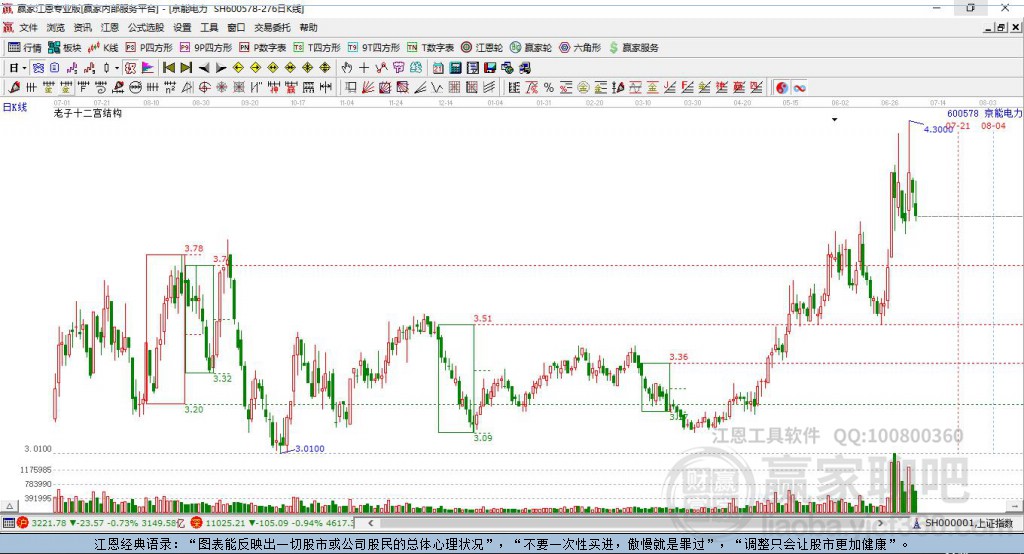Open the 9T四方形 tool
Screen dimensions: 1024x554
coord(374,48)
